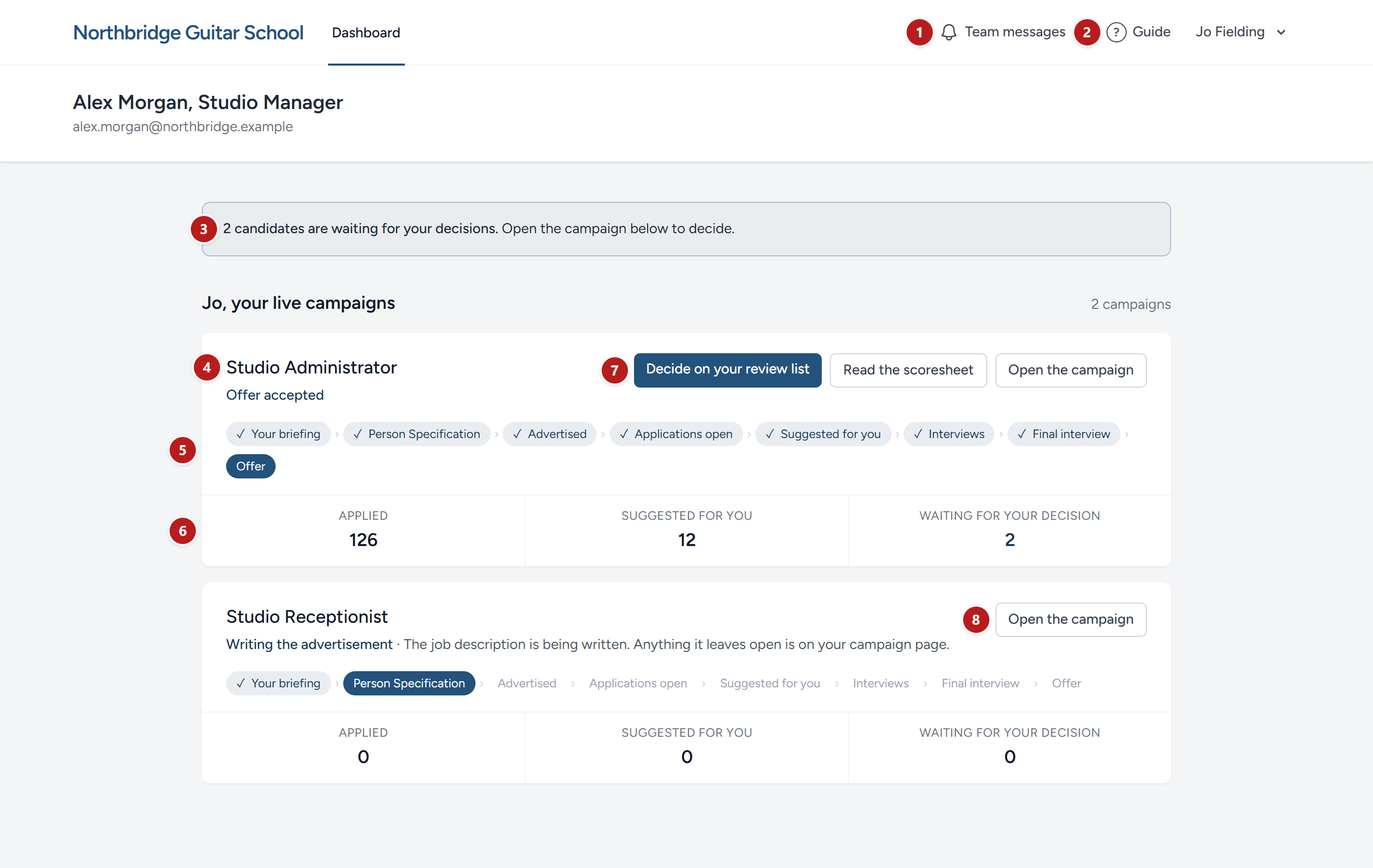1373x868 pixels.
Task: Select the highlighted Offer step in Studio Administrator
Action: (x=251, y=467)
